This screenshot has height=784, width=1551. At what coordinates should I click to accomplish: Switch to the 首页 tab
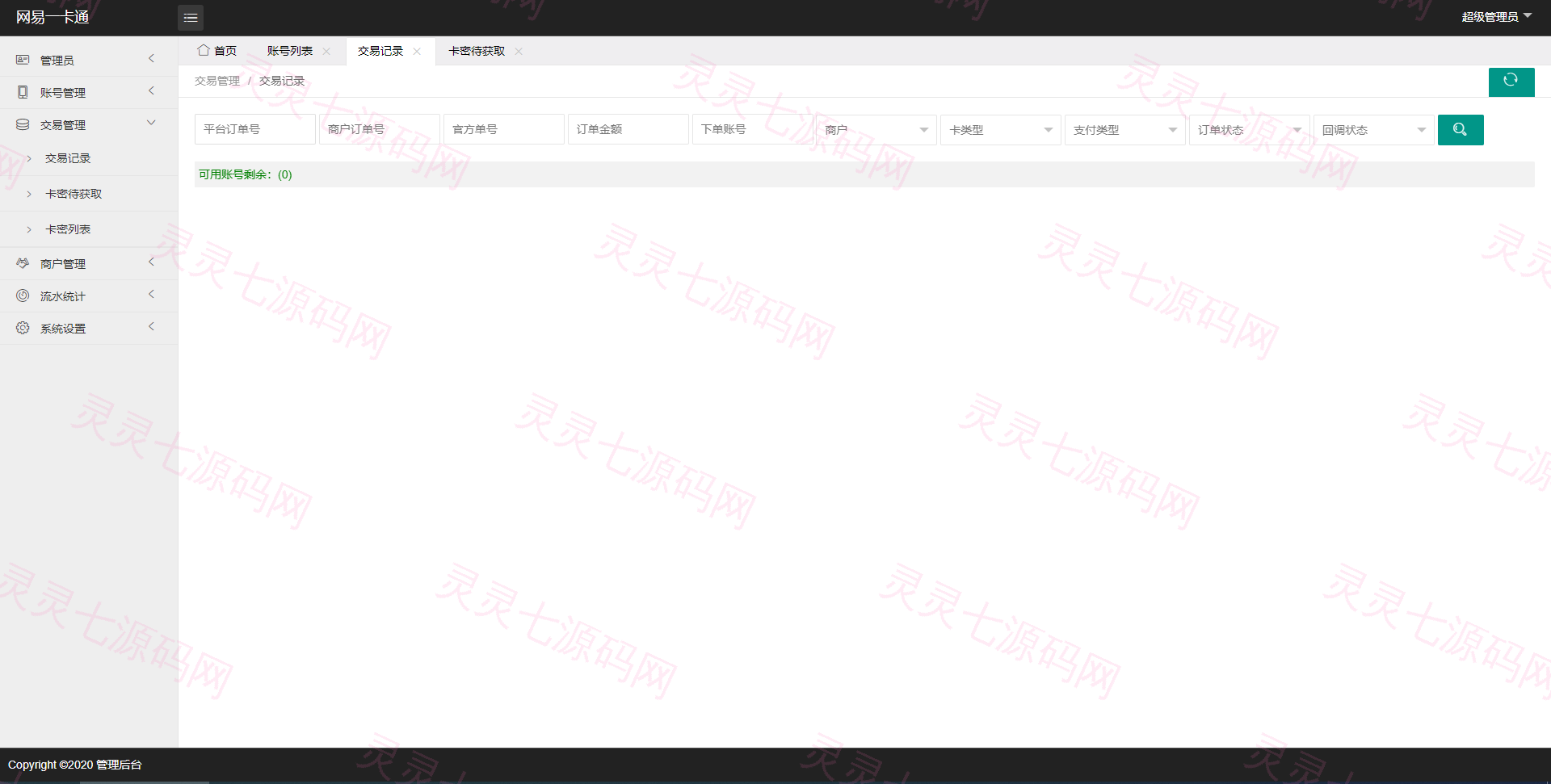217,51
